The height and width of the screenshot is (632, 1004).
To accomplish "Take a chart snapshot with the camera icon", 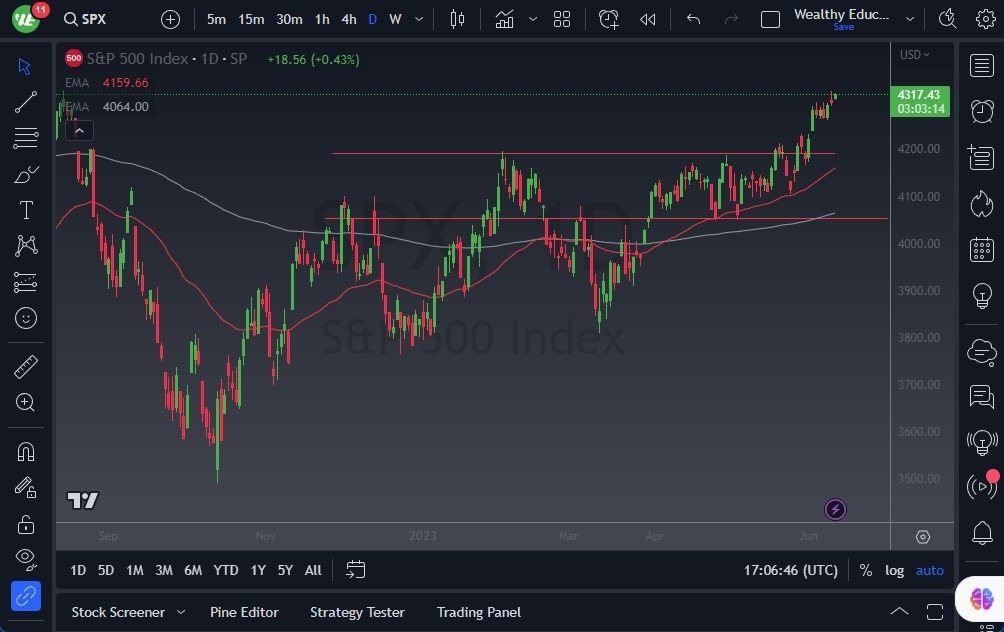I will [x=946, y=18].
